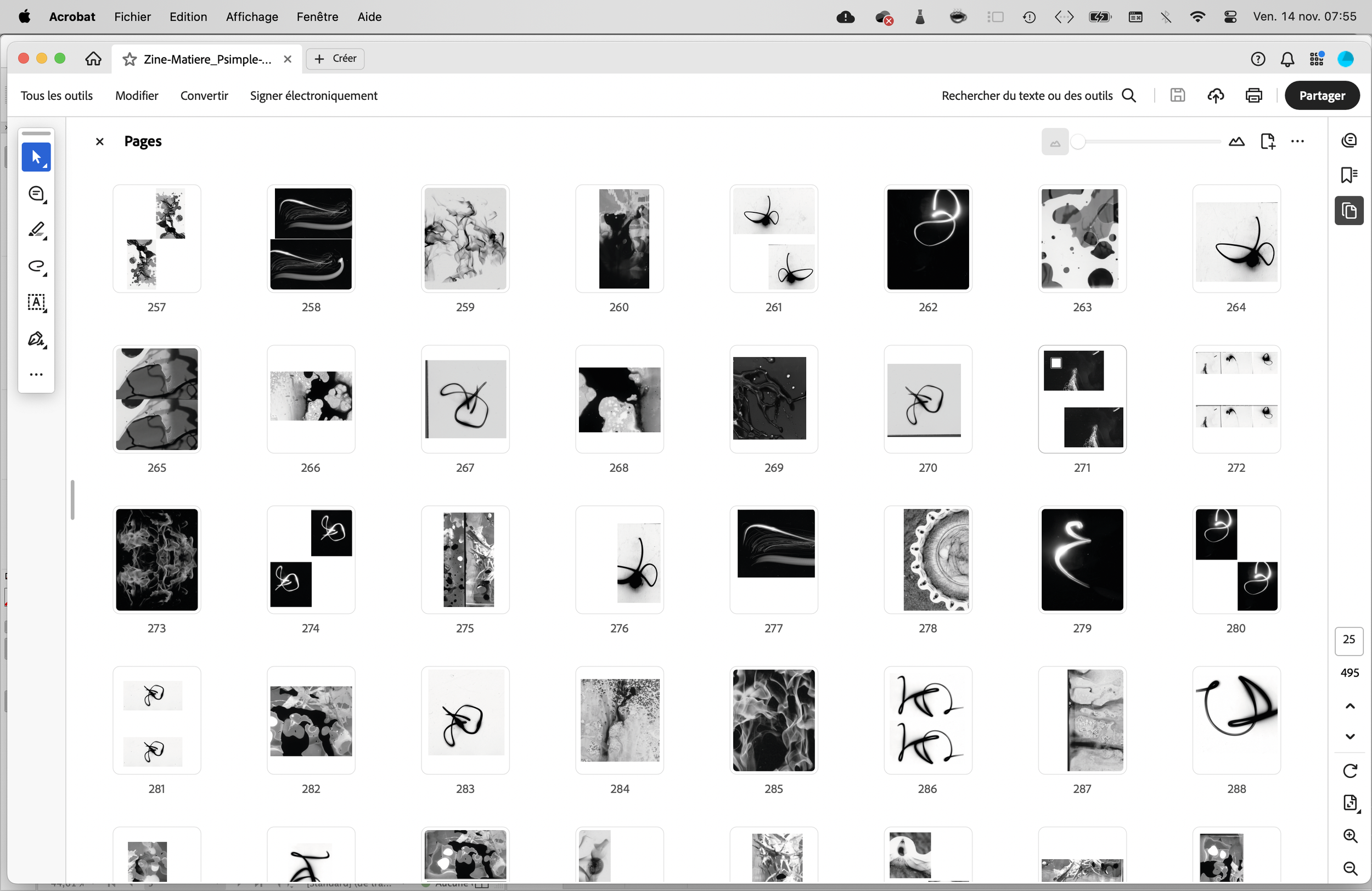This screenshot has width=1372, height=891.
Task: Expand more tools in left toolbar
Action: 36,375
